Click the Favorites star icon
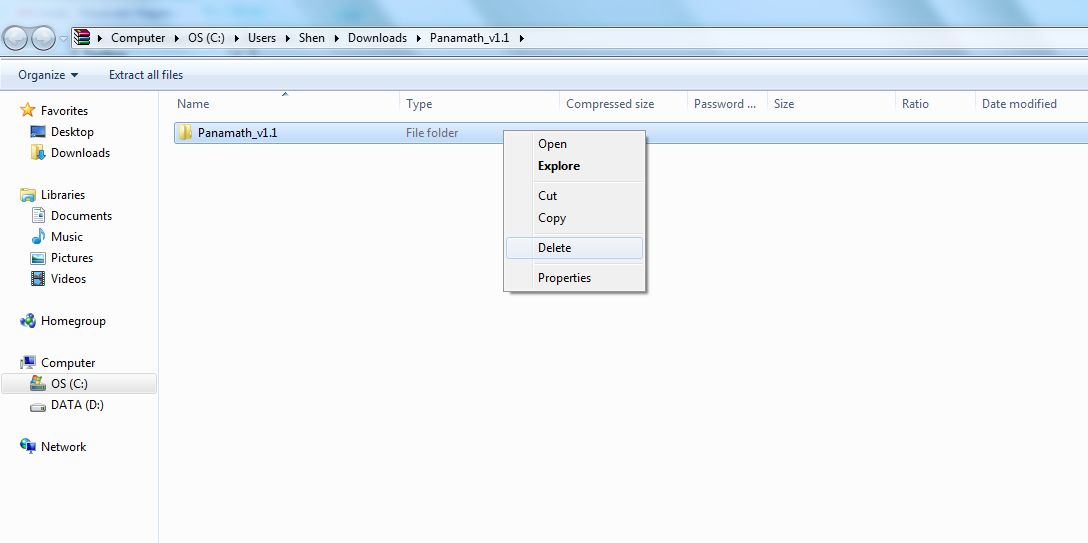The height and width of the screenshot is (543, 1088). [x=28, y=110]
